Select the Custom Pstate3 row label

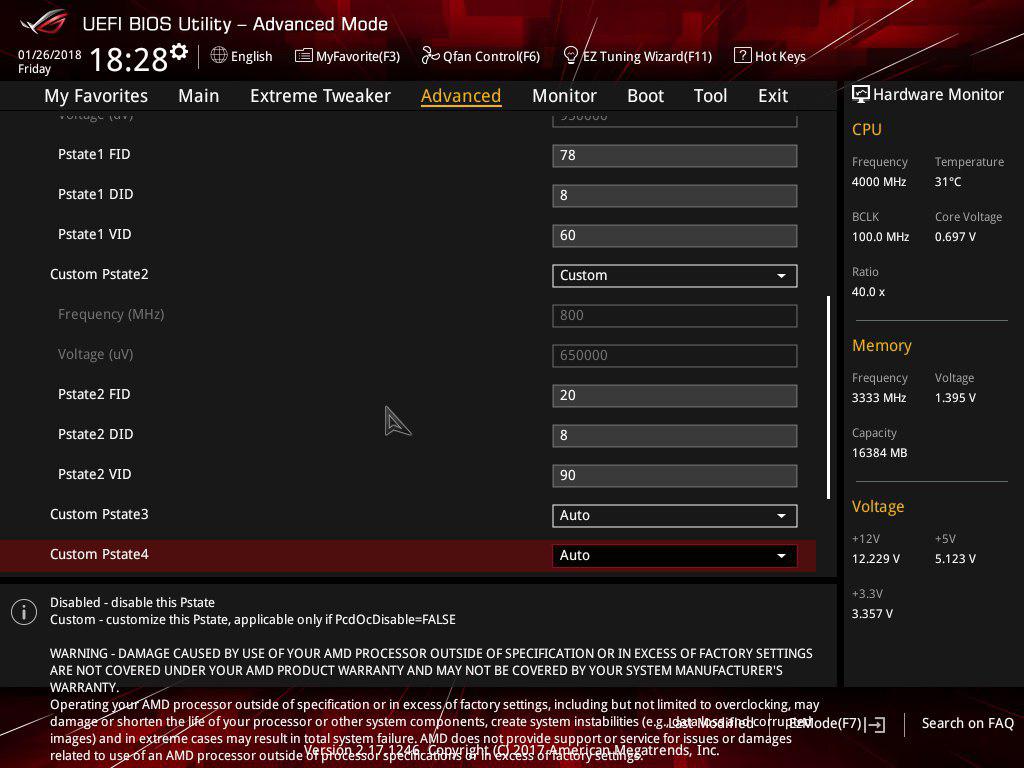coord(99,515)
